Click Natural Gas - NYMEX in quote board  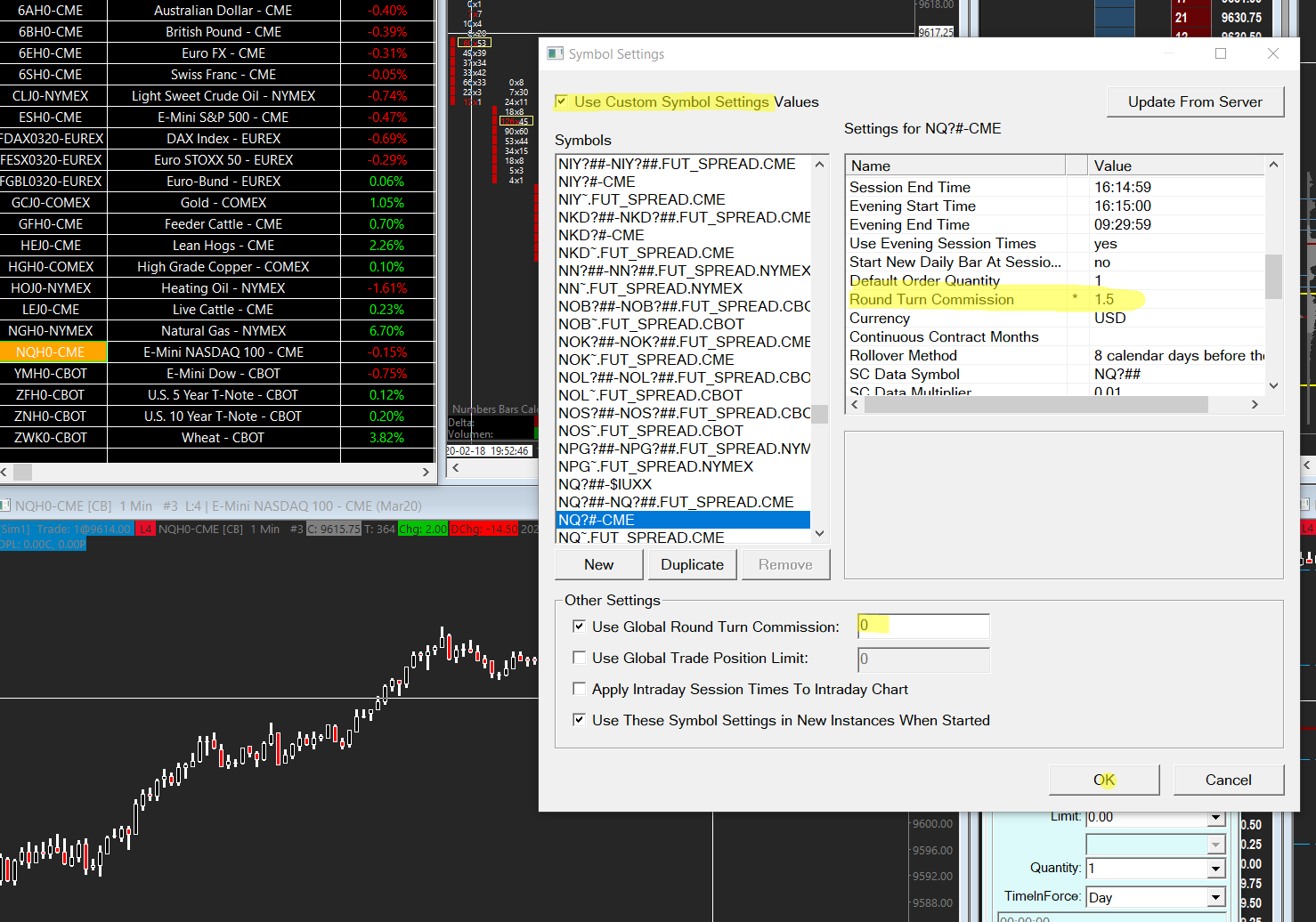point(223,331)
